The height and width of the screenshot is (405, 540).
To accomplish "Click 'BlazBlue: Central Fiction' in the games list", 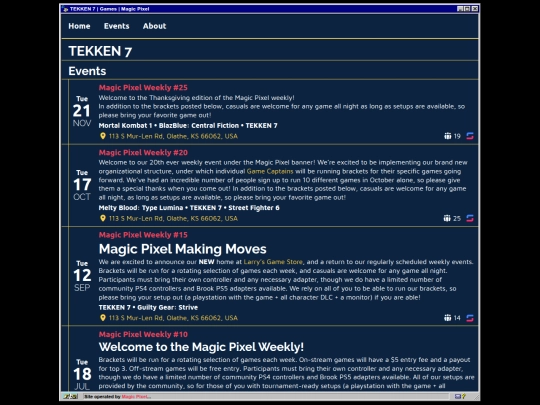I will click(199, 126).
